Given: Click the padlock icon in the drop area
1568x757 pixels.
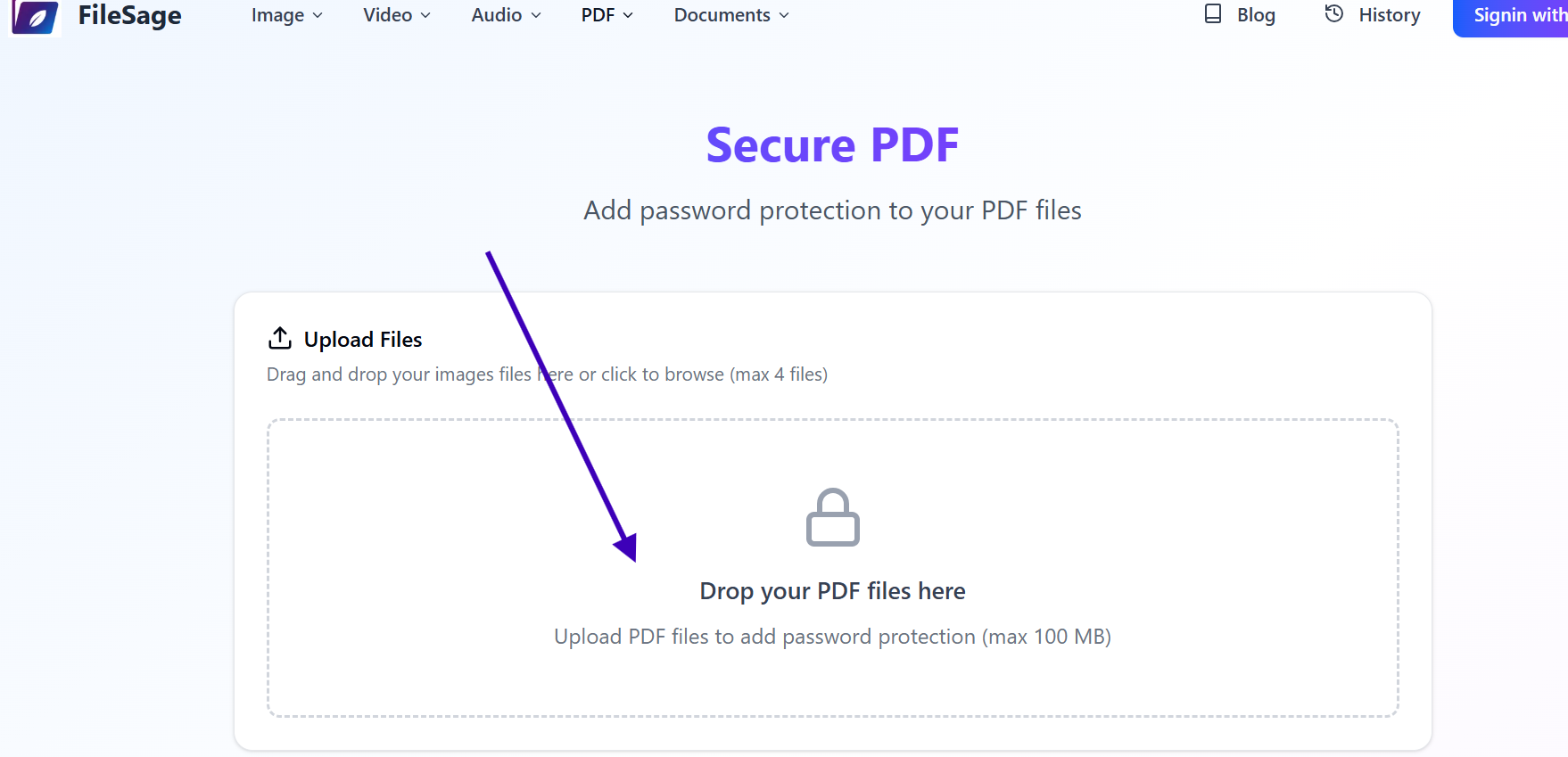Looking at the screenshot, I should 832,518.
